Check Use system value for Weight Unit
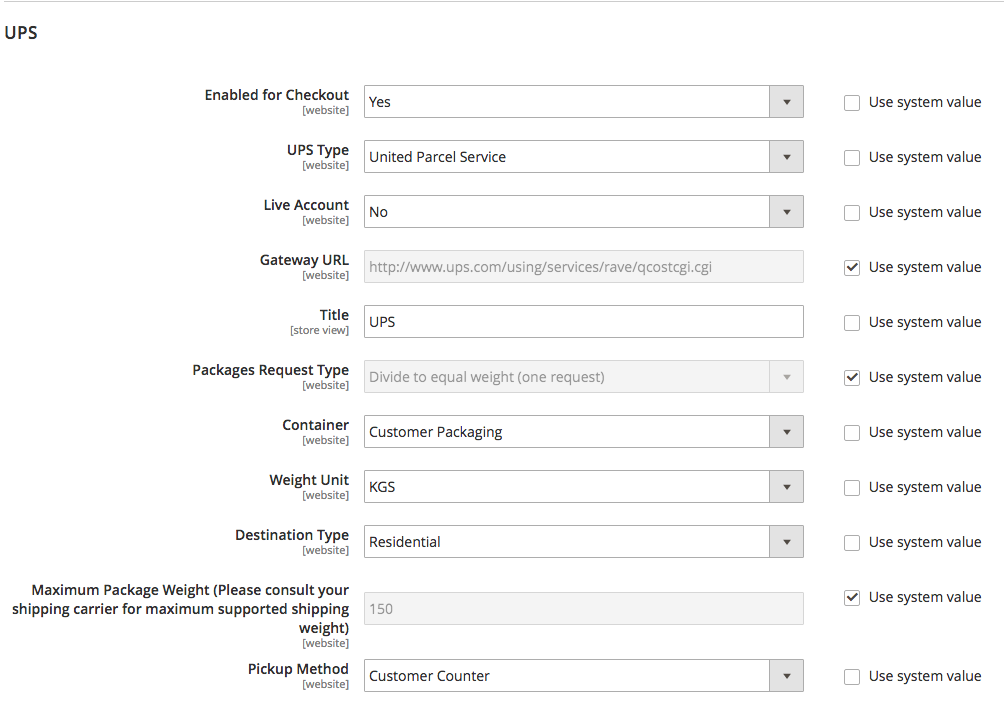Viewport: 1004px width, 704px height. (851, 487)
